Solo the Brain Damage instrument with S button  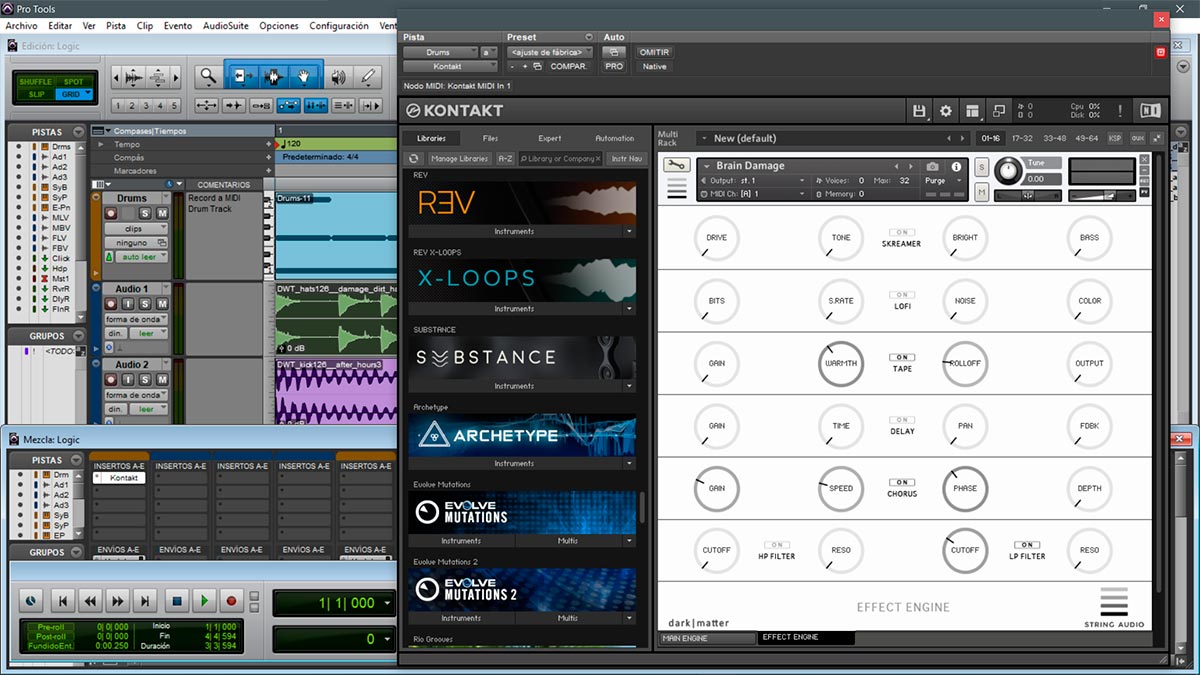982,166
